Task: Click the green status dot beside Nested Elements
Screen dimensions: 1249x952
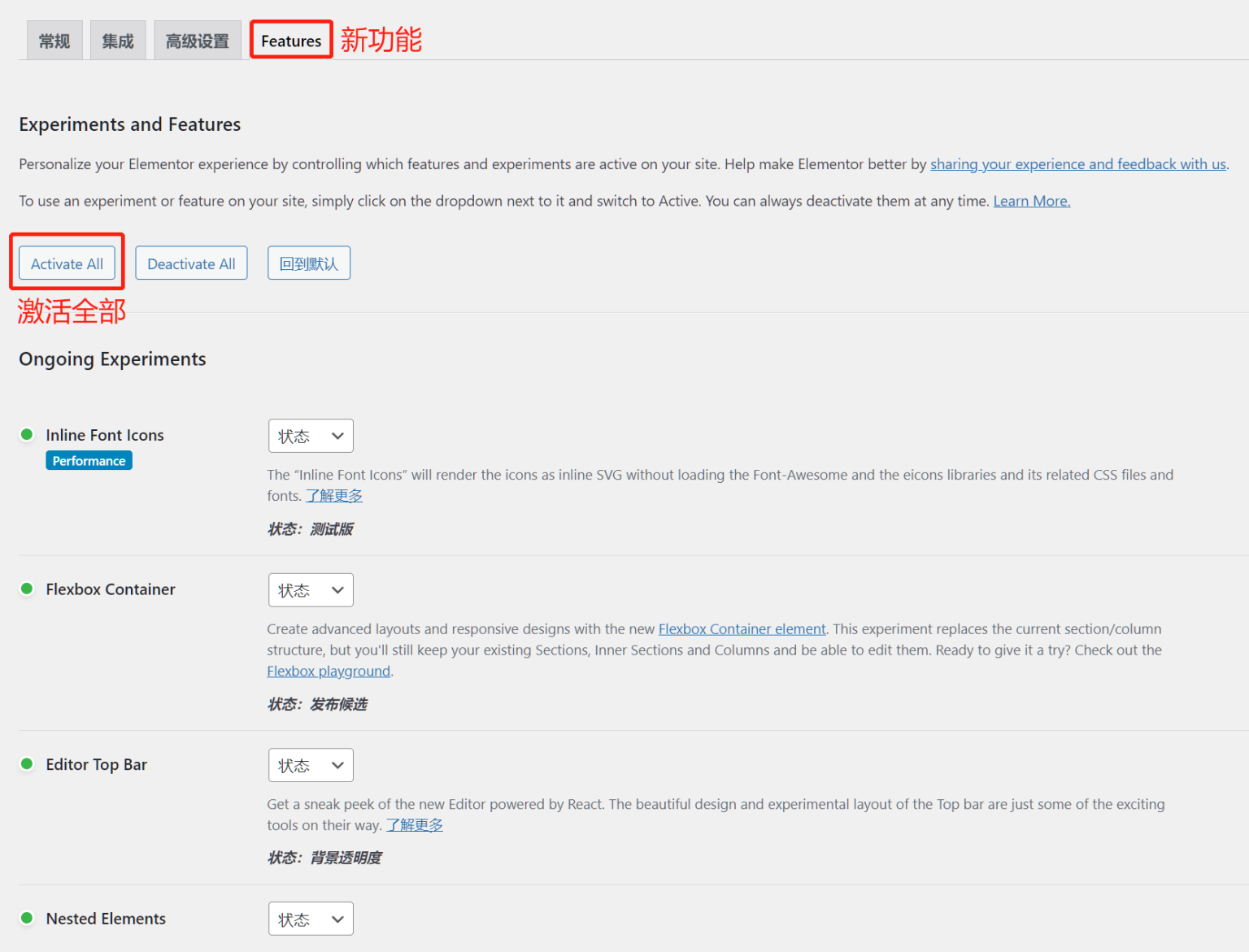Action: tap(27, 918)
